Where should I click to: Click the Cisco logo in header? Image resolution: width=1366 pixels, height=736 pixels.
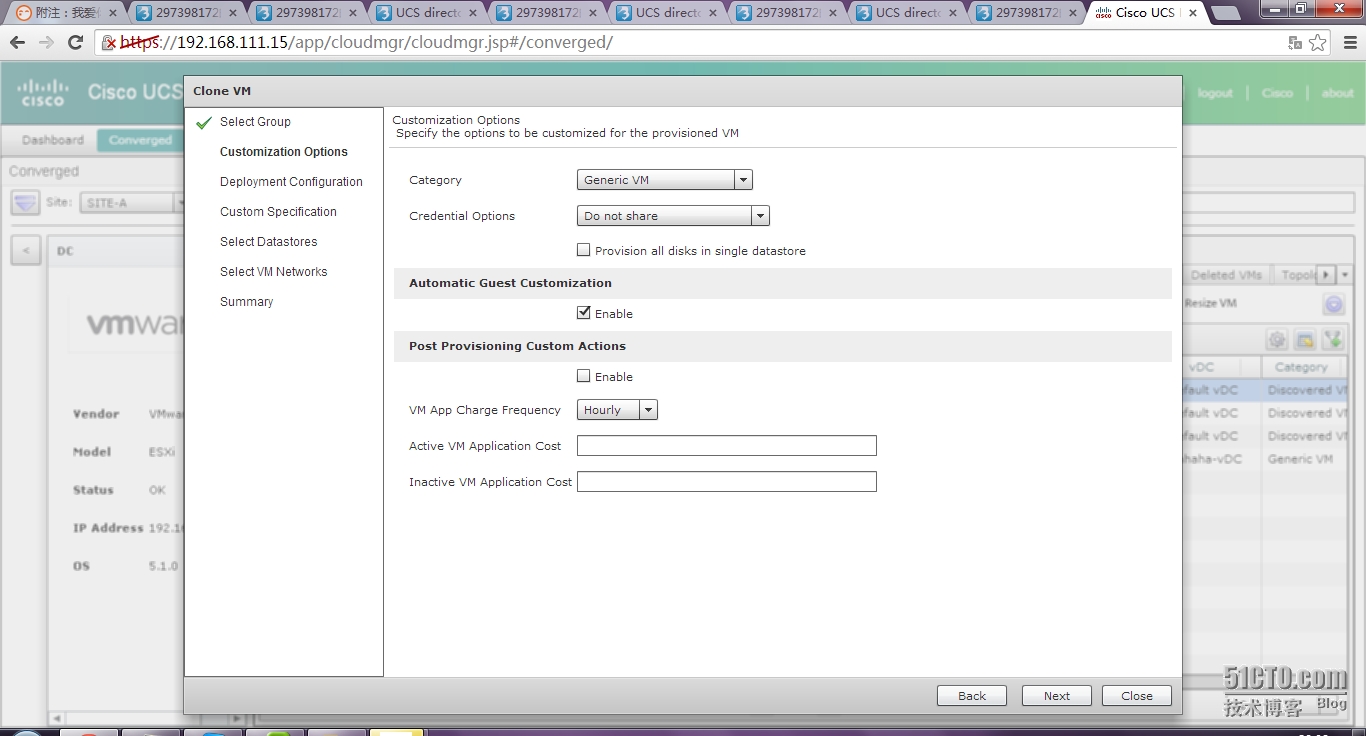tap(43, 93)
